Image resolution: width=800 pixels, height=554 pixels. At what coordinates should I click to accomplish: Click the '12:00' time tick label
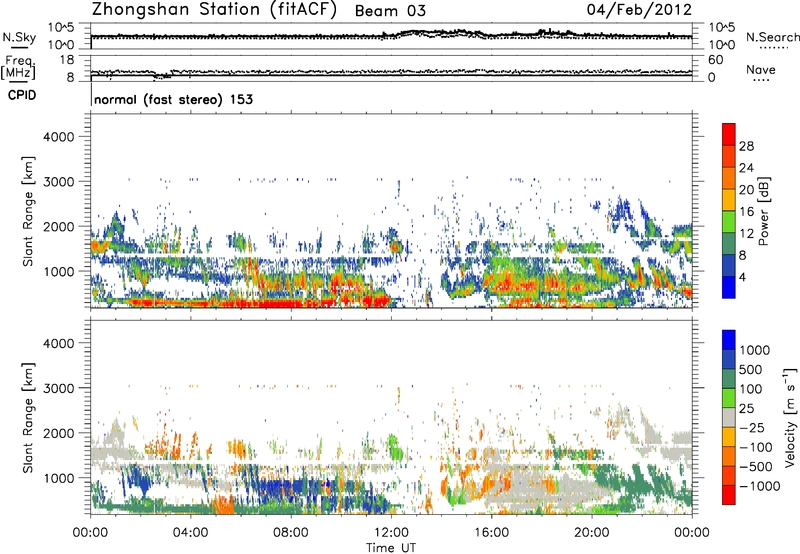pos(391,533)
